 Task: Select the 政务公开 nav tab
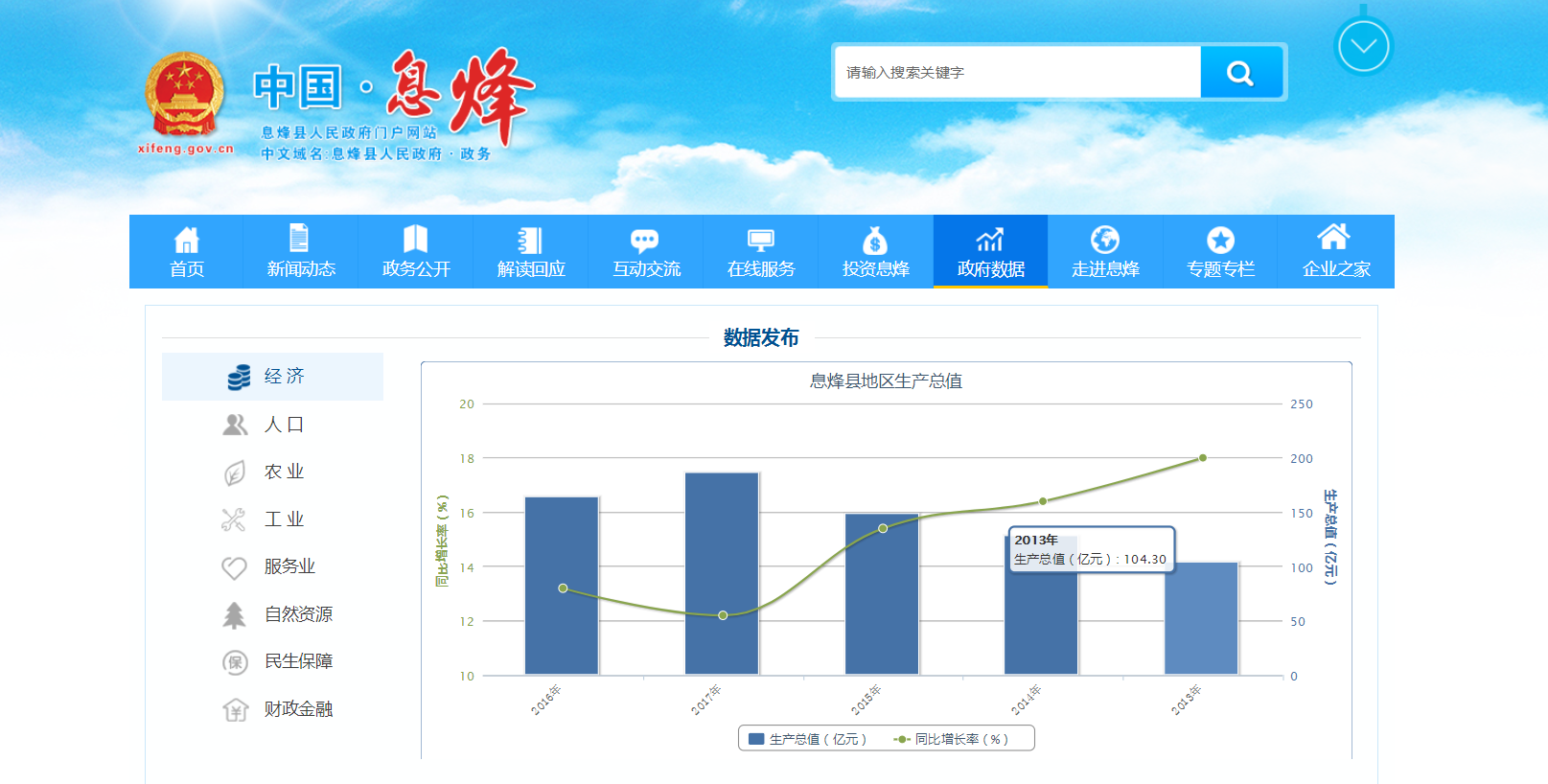click(416, 252)
